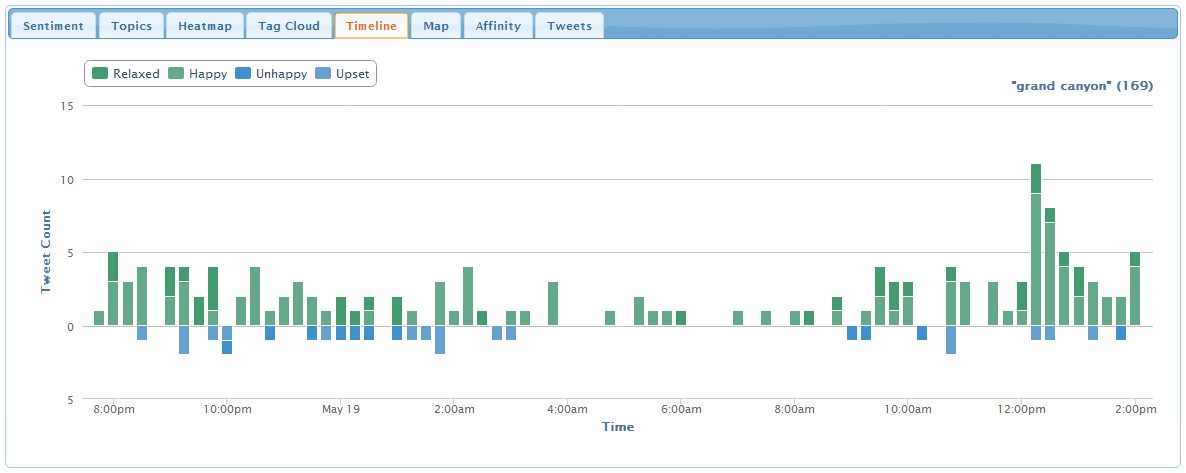The image size is (1186, 473).
Task: Click the 2:00pm time axis label
Action: 1136,409
